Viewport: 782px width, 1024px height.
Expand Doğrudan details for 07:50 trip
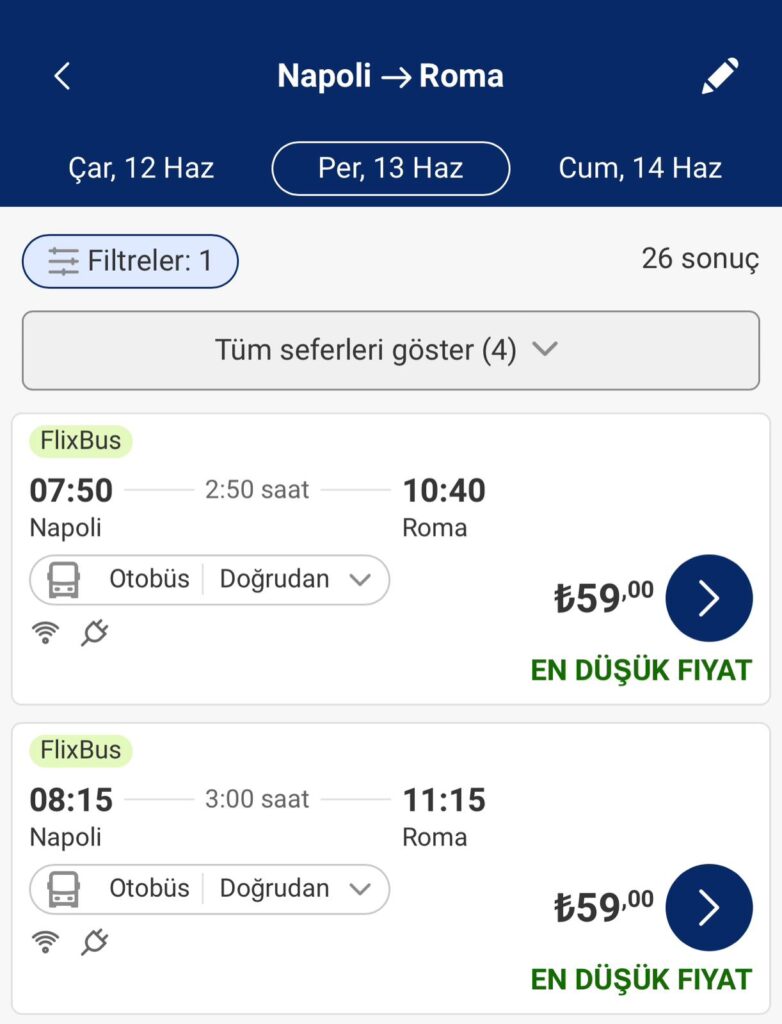tap(296, 579)
